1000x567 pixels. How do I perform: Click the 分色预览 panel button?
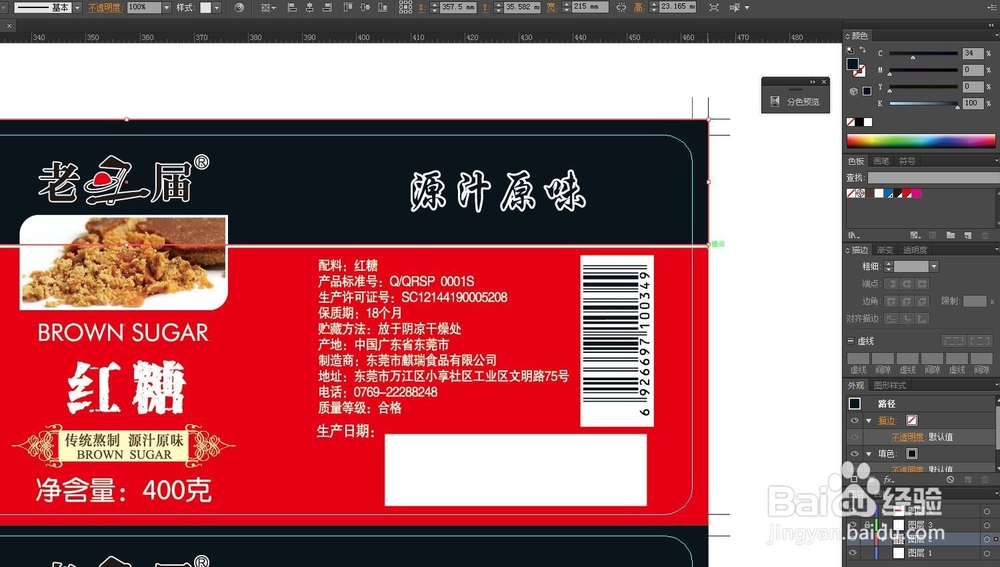click(x=795, y=101)
